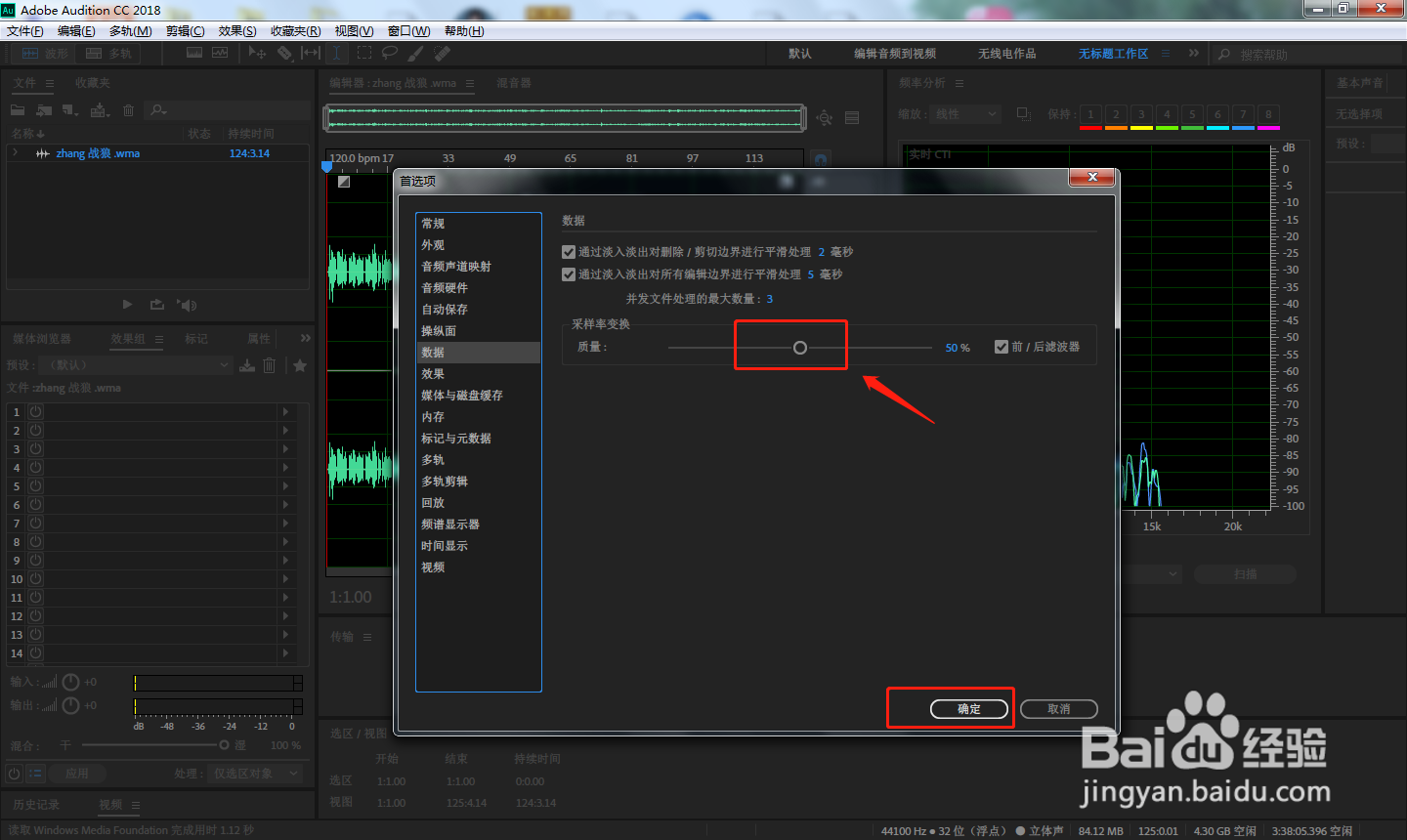Viewport: 1407px width, 840px height.
Task: Select the Time Selection tool
Action: click(x=336, y=53)
